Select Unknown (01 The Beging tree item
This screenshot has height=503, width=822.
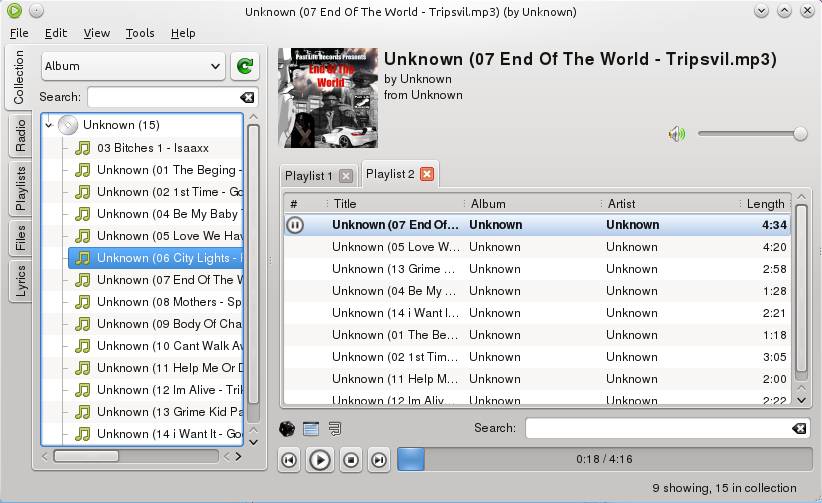point(156,170)
